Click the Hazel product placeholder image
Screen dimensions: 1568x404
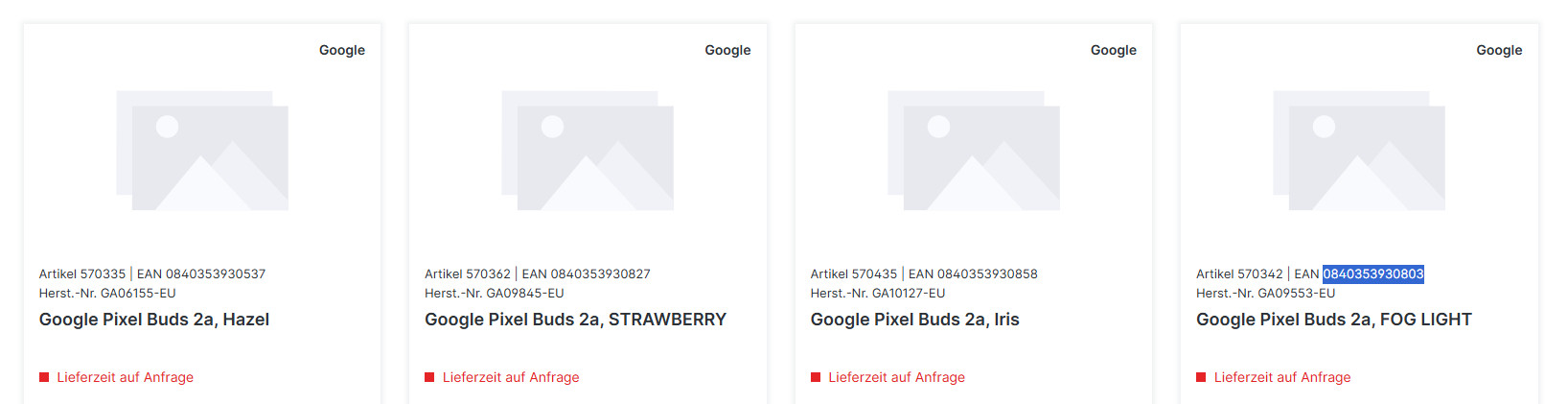click(x=202, y=151)
